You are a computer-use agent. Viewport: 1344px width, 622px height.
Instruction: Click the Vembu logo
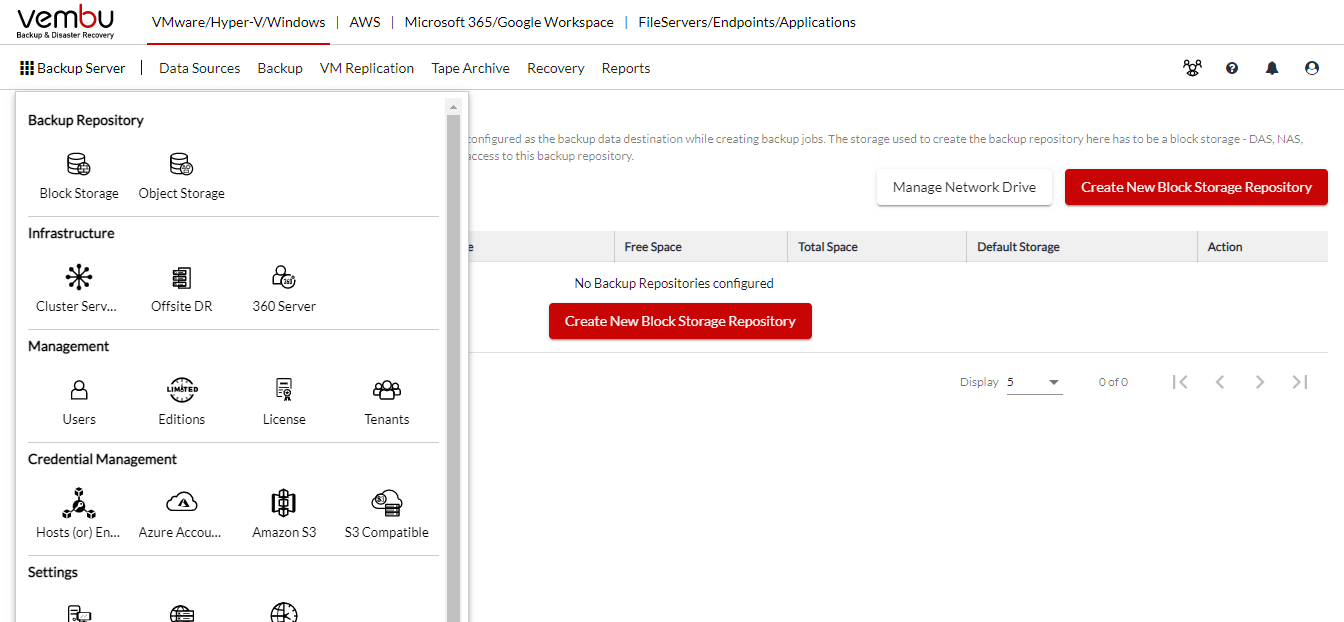pos(66,22)
